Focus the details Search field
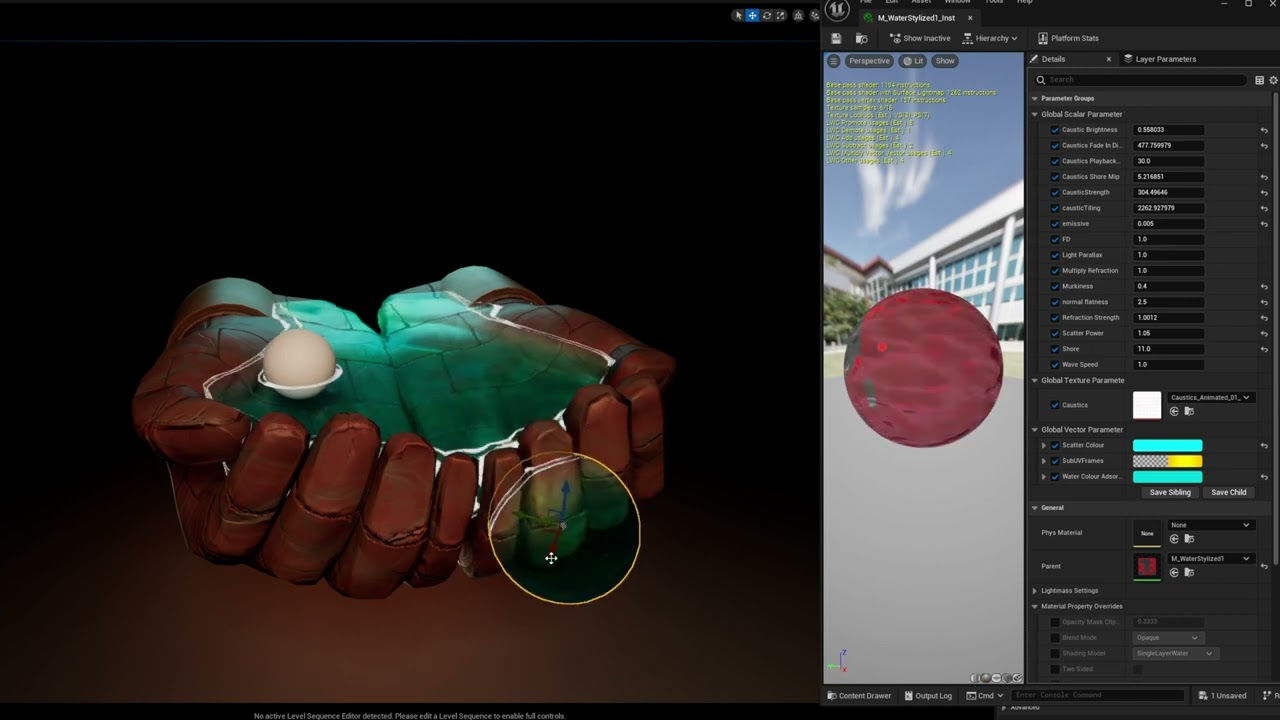This screenshot has height=720, width=1280. [1142, 80]
